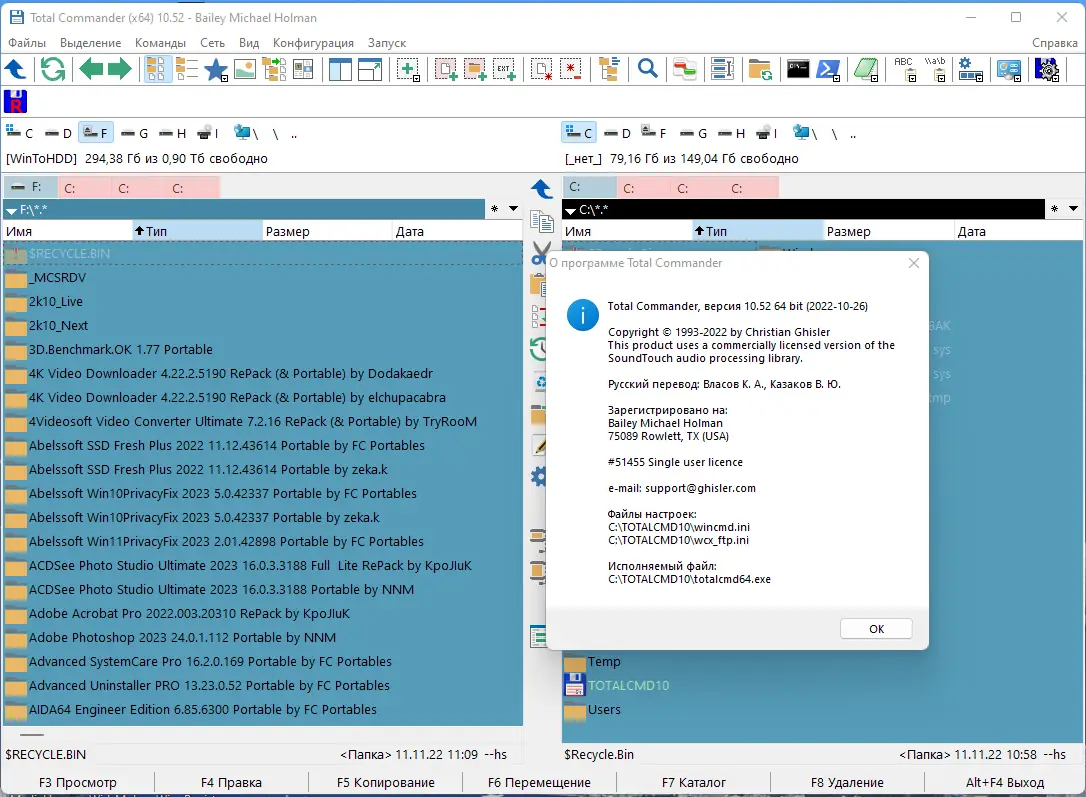Open the Notepad editor icon

click(x=865, y=68)
